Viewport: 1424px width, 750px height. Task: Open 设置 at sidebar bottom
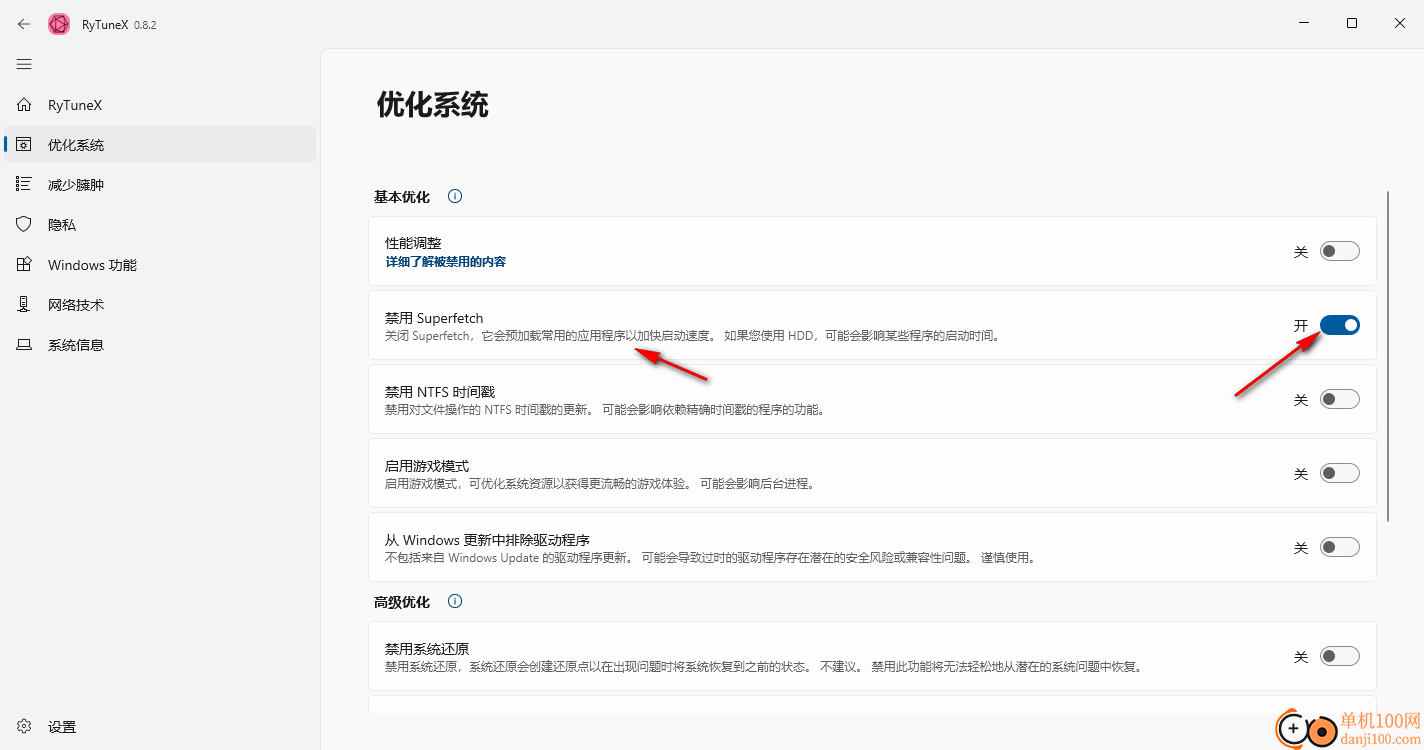point(160,727)
